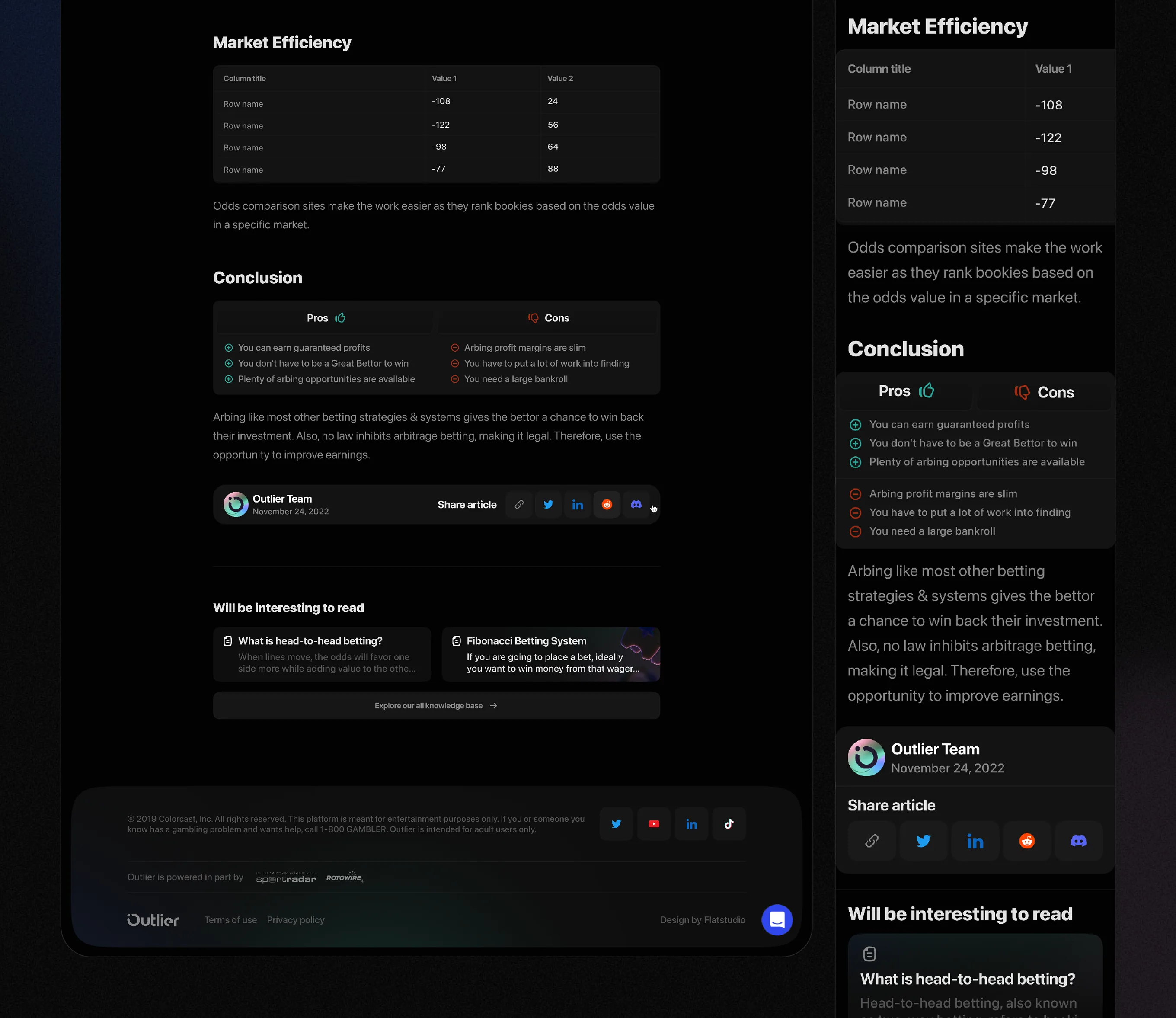
Task: Open Fibonacci Betting System article card
Action: (550, 654)
